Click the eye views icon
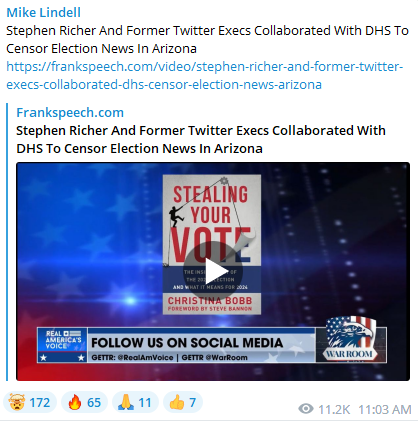This screenshot has width=418, height=423. (306, 409)
